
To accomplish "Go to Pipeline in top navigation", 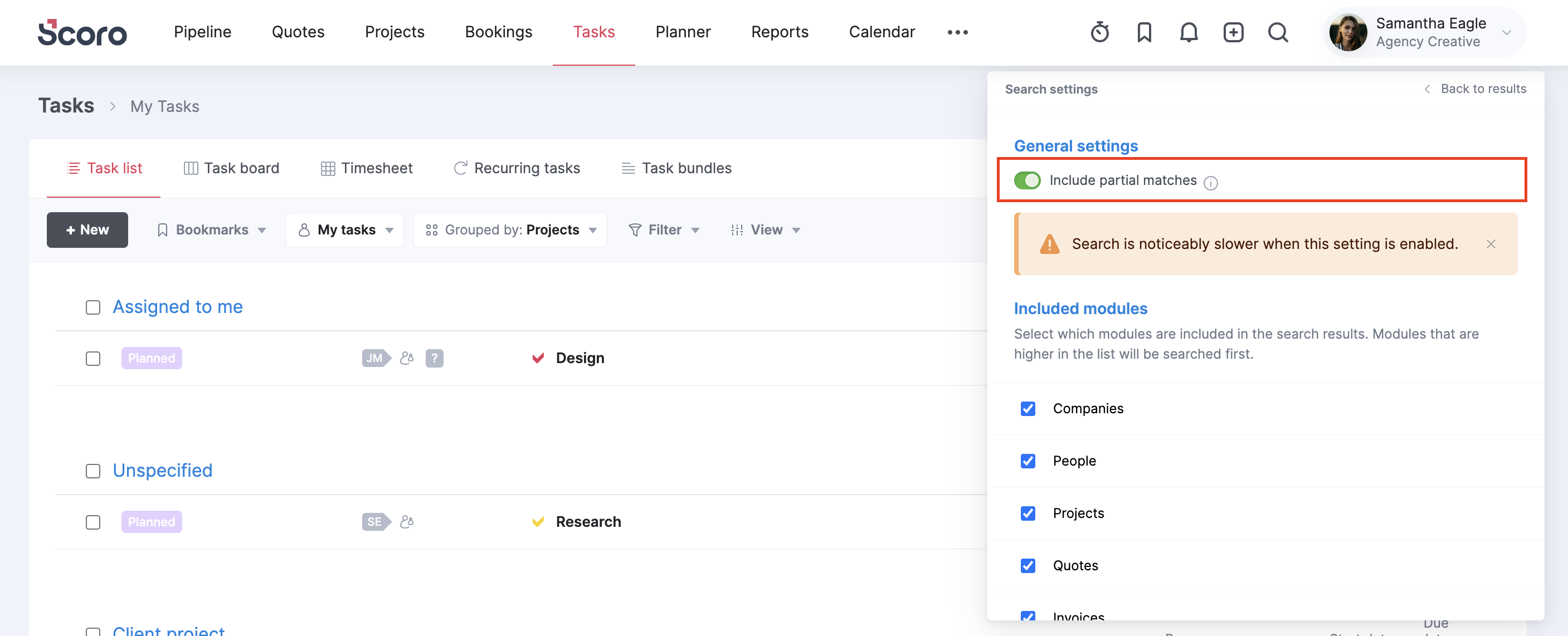I will click(x=203, y=32).
